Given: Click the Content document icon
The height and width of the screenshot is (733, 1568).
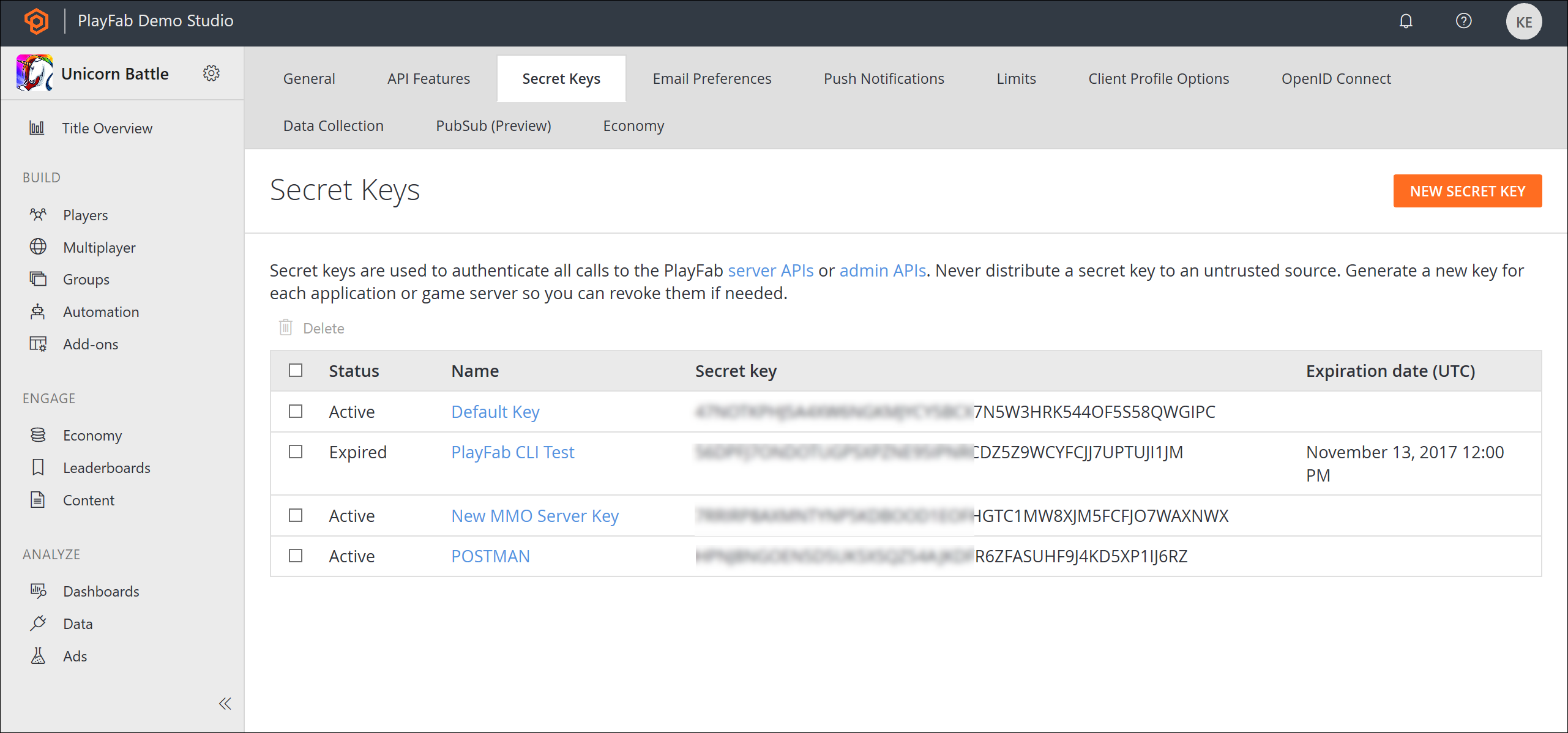Looking at the screenshot, I should click(x=38, y=500).
